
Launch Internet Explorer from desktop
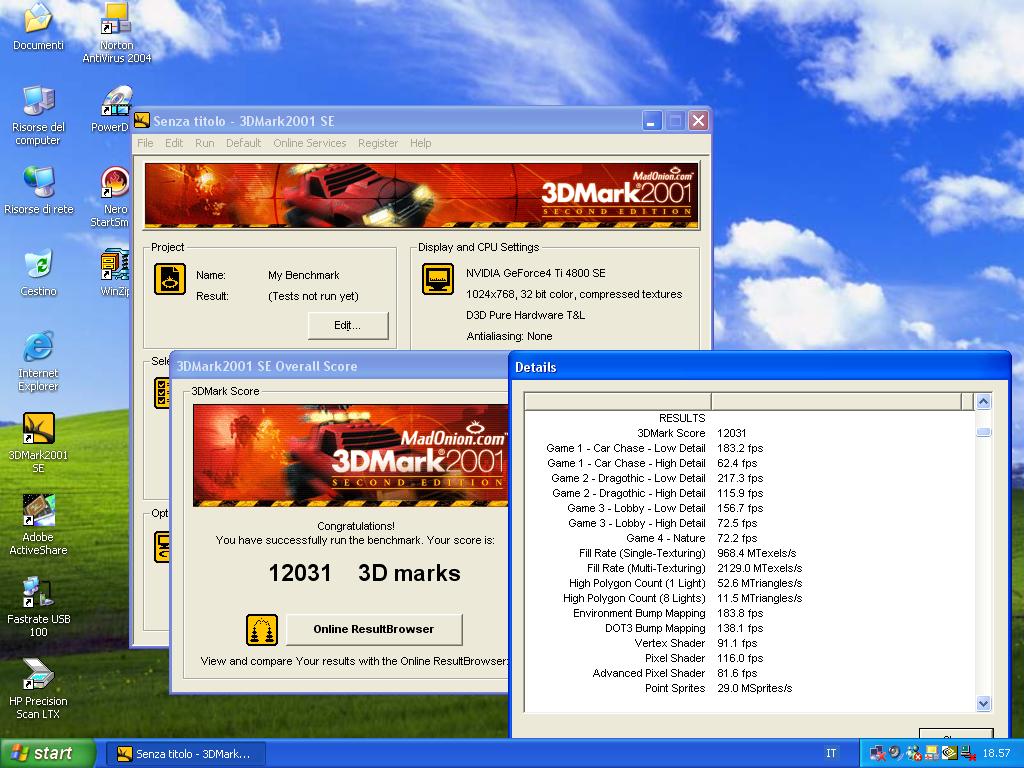pos(38,361)
